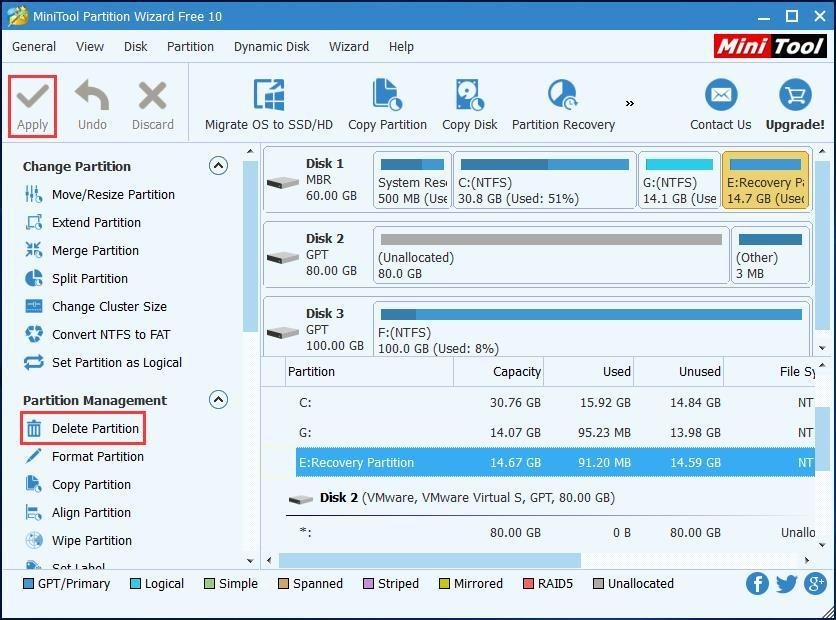Screen dimensions: 836x620
Task: Select the (Other) 3 MB block on Disk 2
Action: coord(770,255)
